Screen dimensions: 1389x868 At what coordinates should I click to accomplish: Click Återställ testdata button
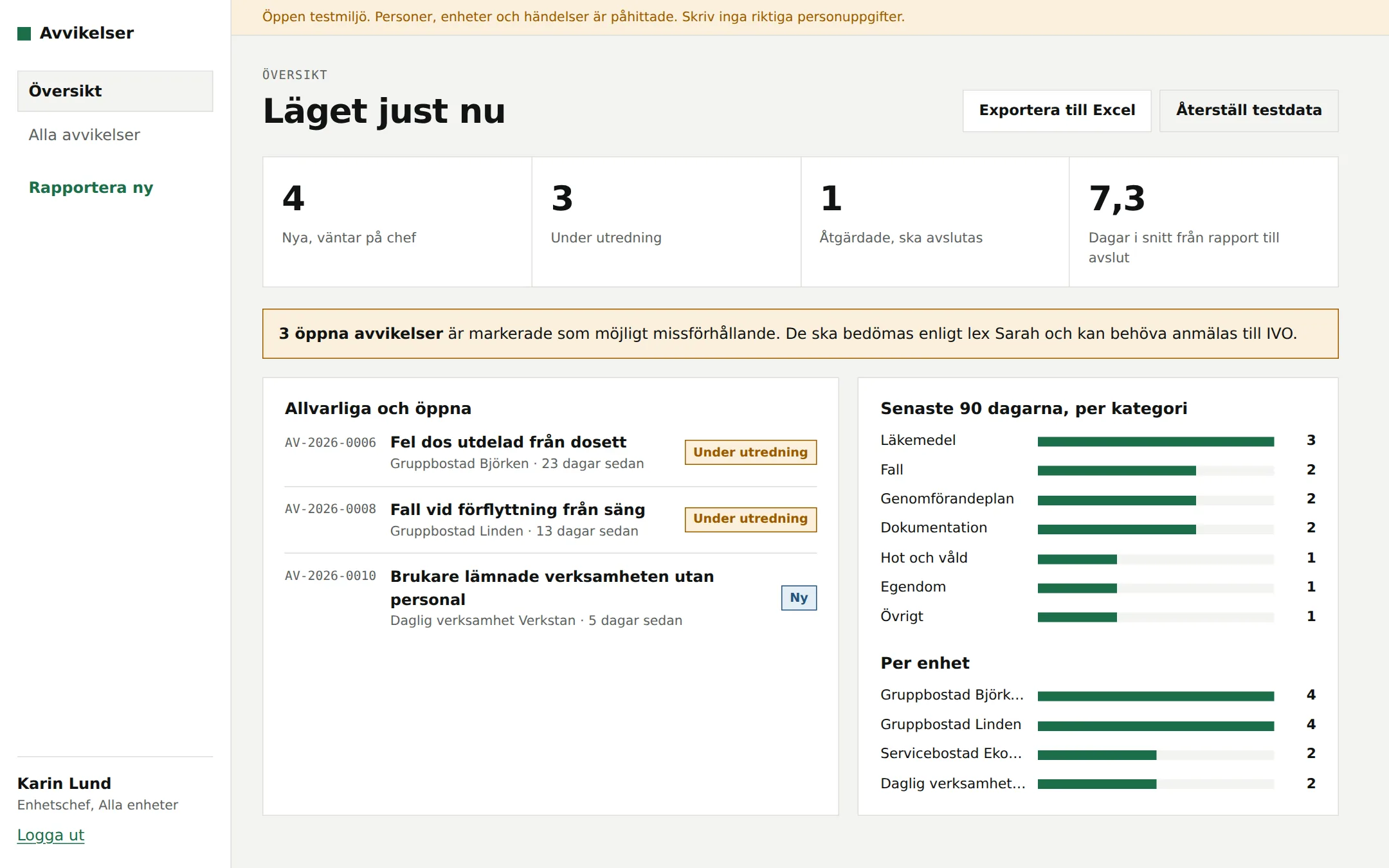coord(1249,111)
